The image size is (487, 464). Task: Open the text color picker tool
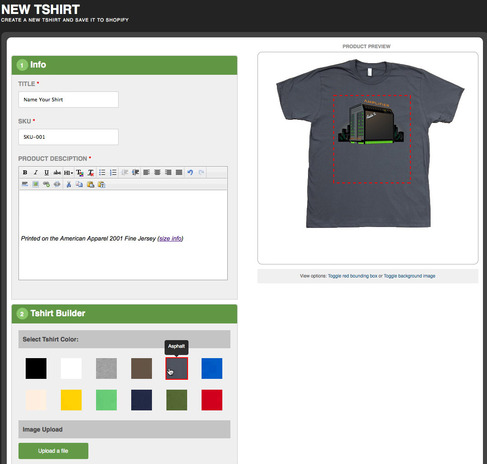80,172
